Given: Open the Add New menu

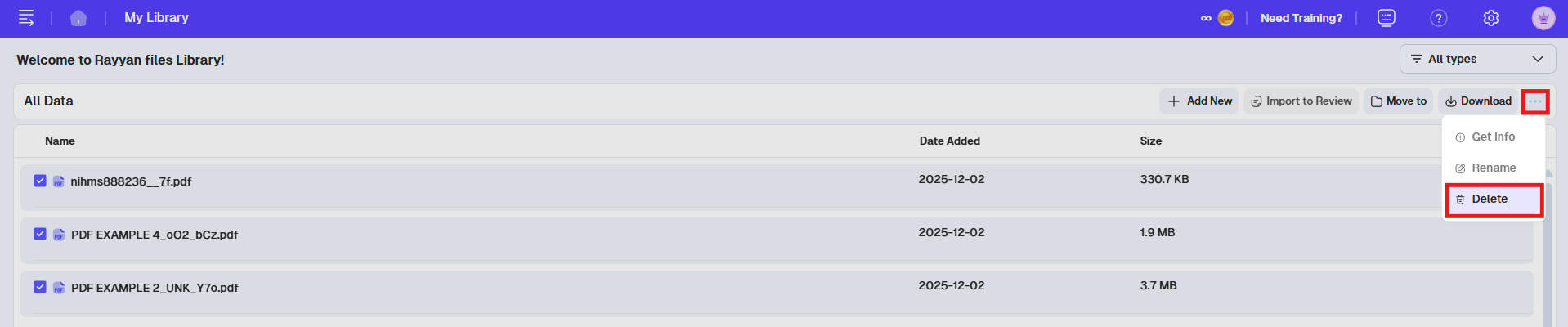Looking at the screenshot, I should point(1199,101).
